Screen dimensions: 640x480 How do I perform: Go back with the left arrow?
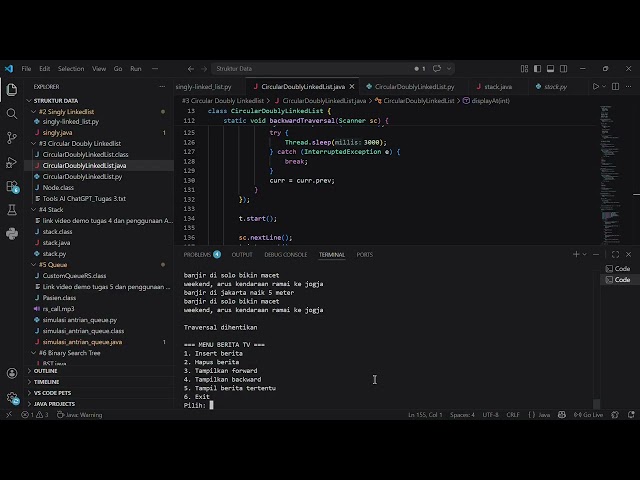tap(191, 69)
